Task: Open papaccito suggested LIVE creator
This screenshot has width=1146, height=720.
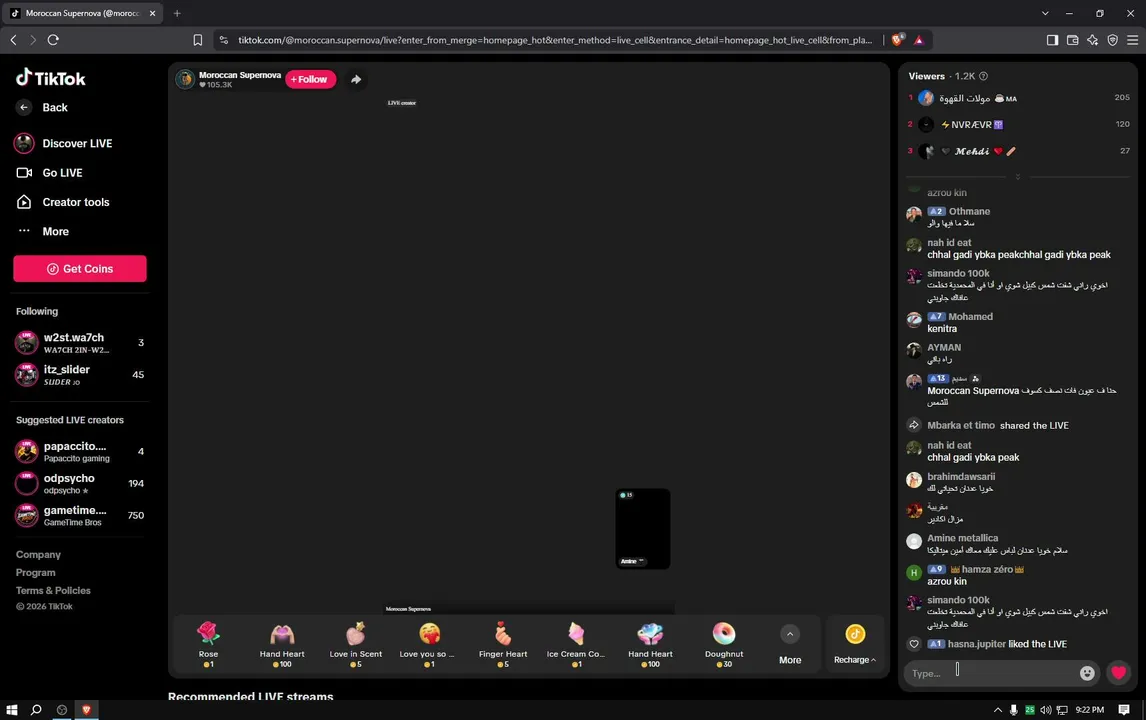Action: click(80, 451)
